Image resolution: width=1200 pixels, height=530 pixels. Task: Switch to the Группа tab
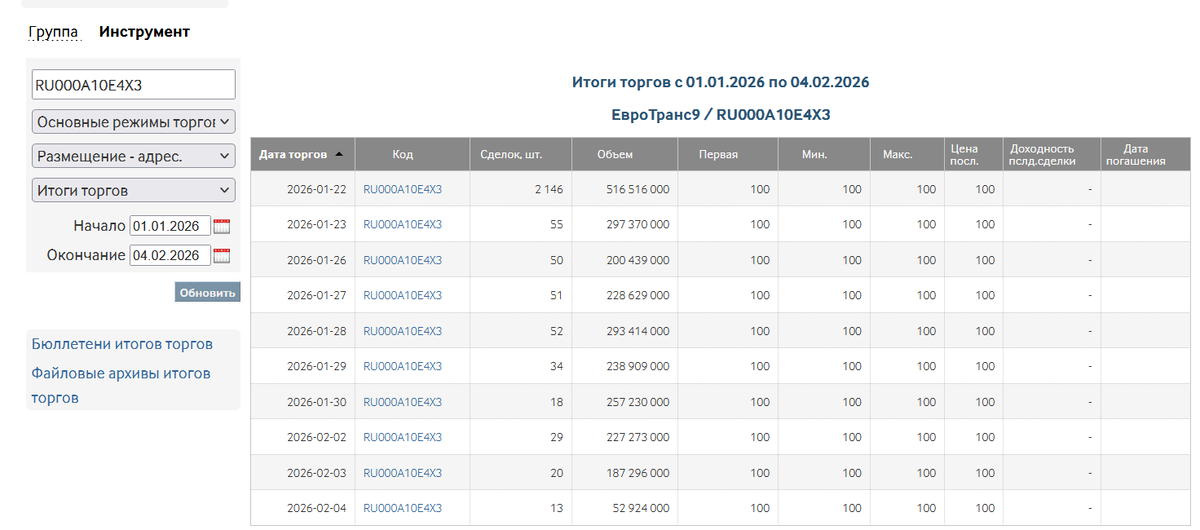click(x=54, y=32)
